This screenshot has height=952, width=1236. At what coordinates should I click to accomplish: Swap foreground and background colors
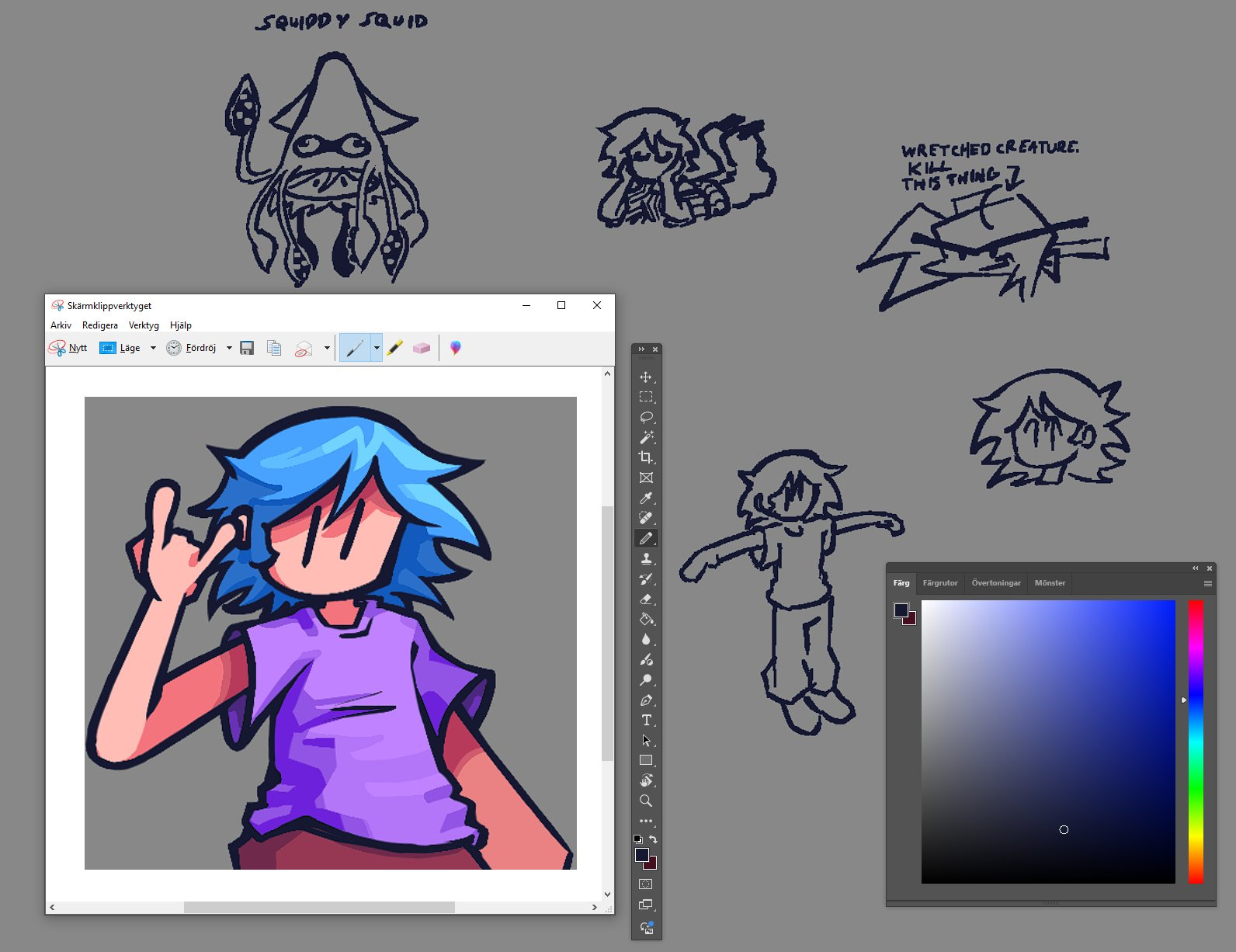tap(654, 839)
